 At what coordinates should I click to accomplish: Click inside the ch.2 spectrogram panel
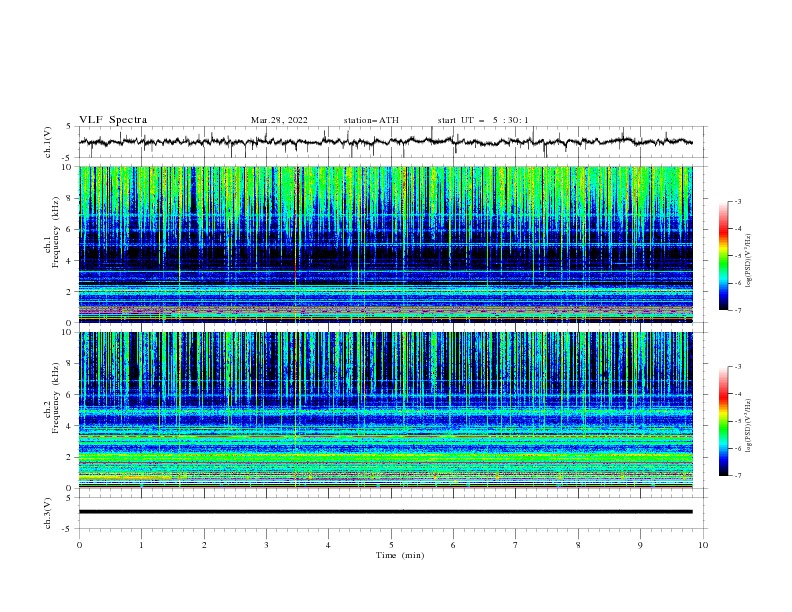(x=385, y=410)
